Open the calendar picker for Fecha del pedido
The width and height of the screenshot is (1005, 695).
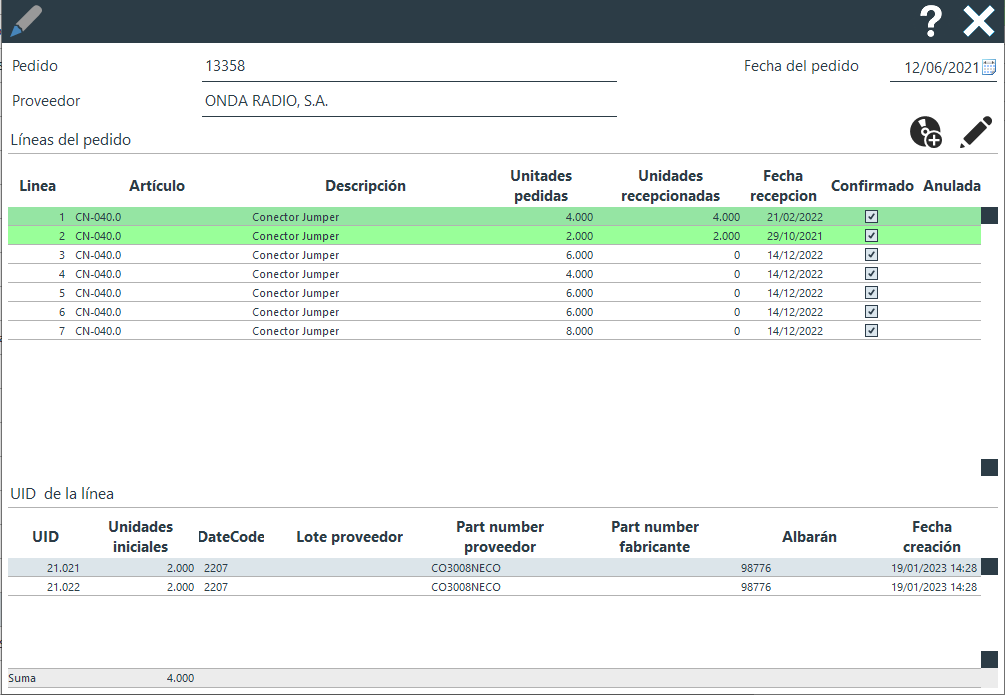[989, 68]
